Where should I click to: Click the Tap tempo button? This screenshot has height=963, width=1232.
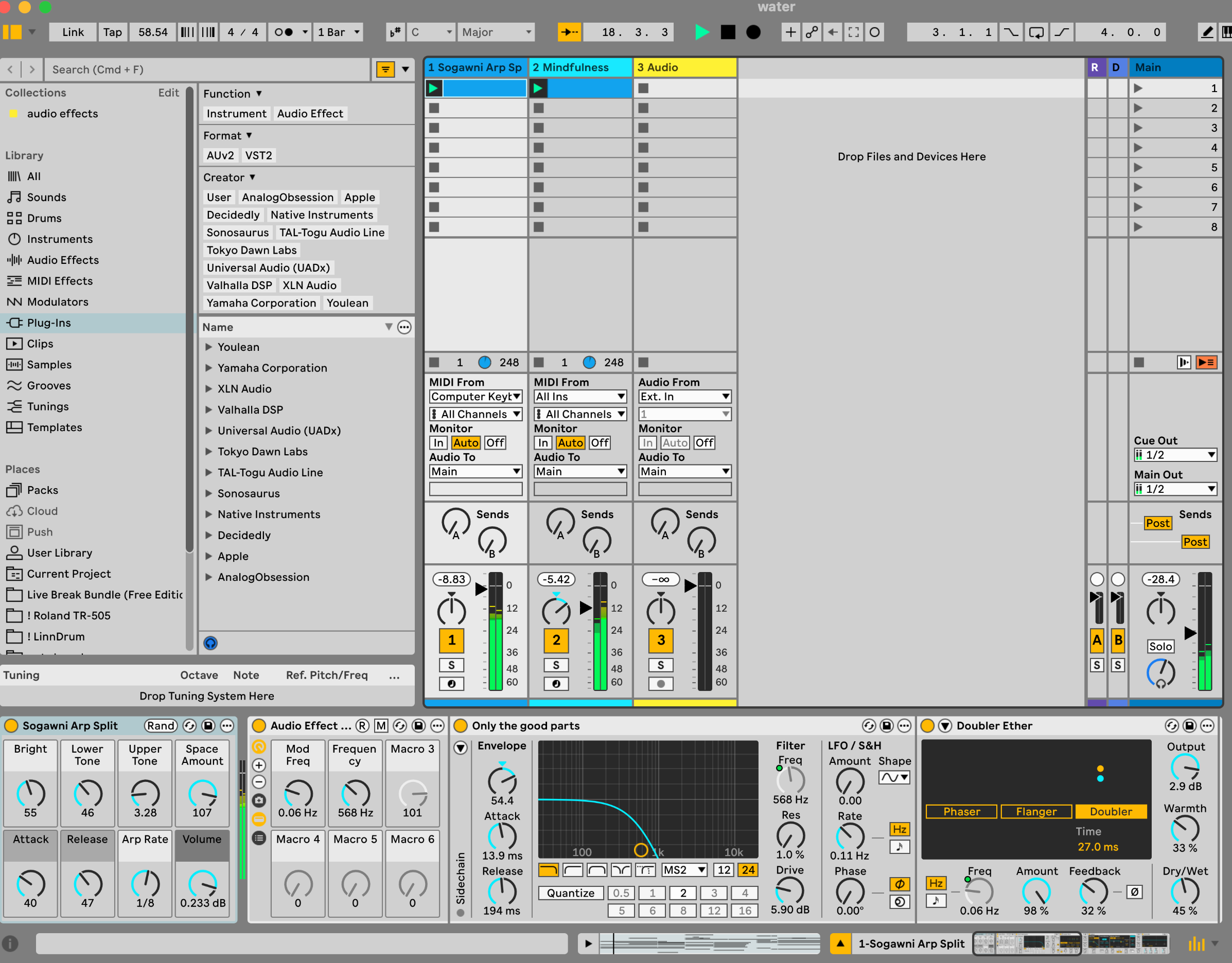point(112,32)
